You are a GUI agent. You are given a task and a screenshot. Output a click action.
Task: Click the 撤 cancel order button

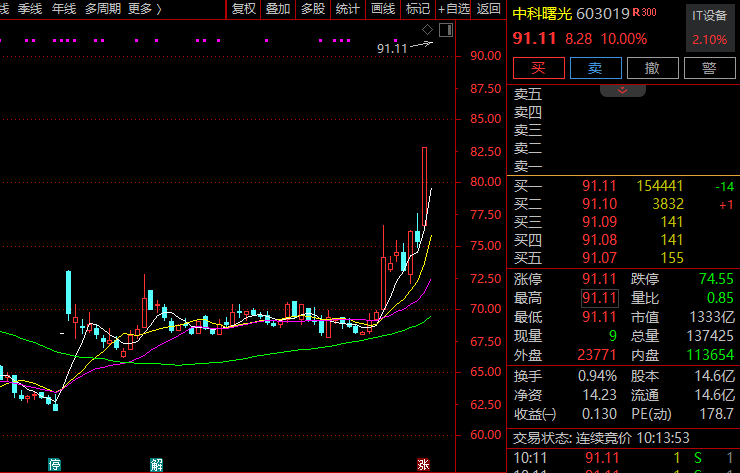653,68
